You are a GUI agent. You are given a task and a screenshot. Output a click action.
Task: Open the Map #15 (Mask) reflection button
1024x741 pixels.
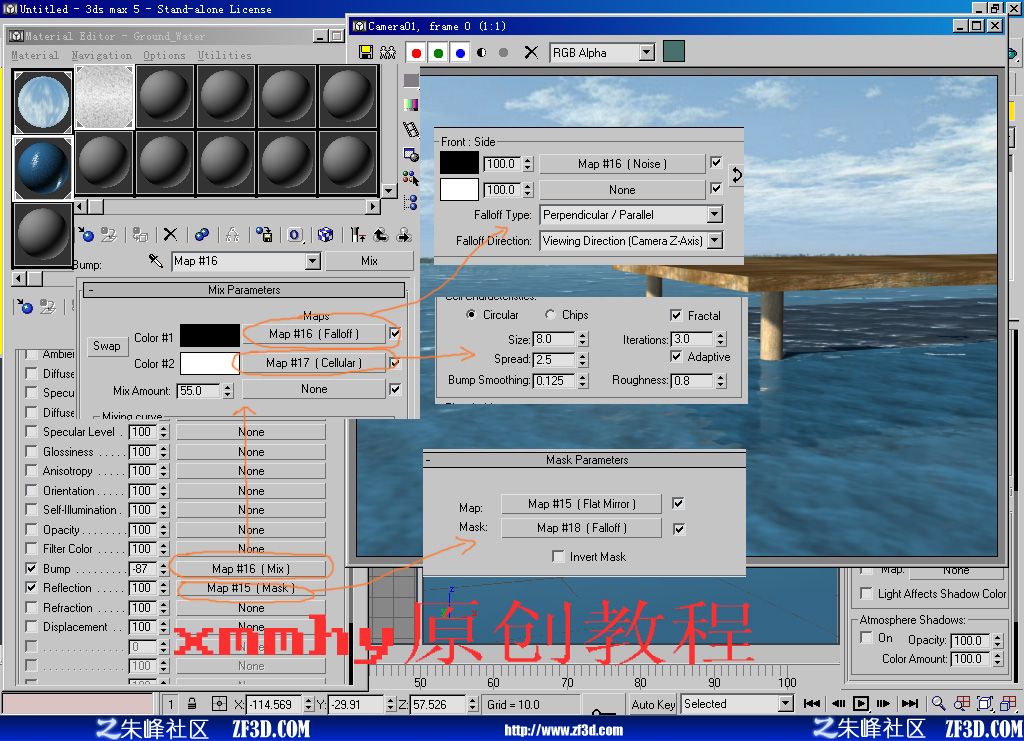(x=251, y=588)
